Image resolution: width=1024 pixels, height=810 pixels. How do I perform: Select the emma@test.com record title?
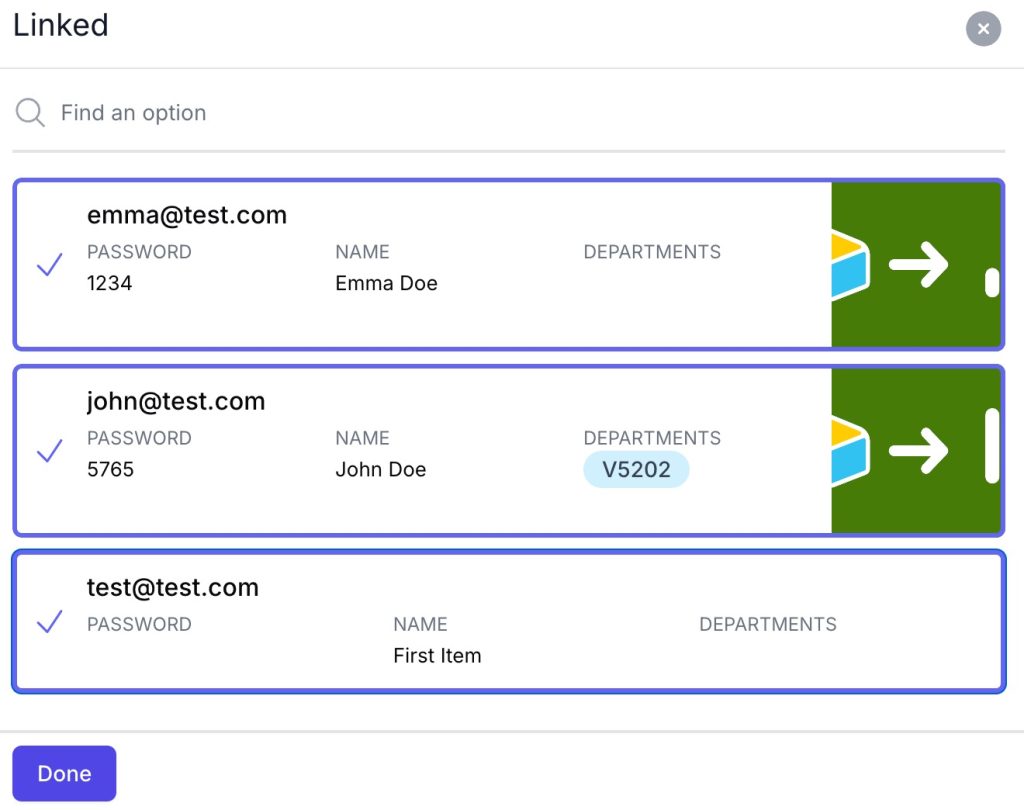tap(187, 215)
